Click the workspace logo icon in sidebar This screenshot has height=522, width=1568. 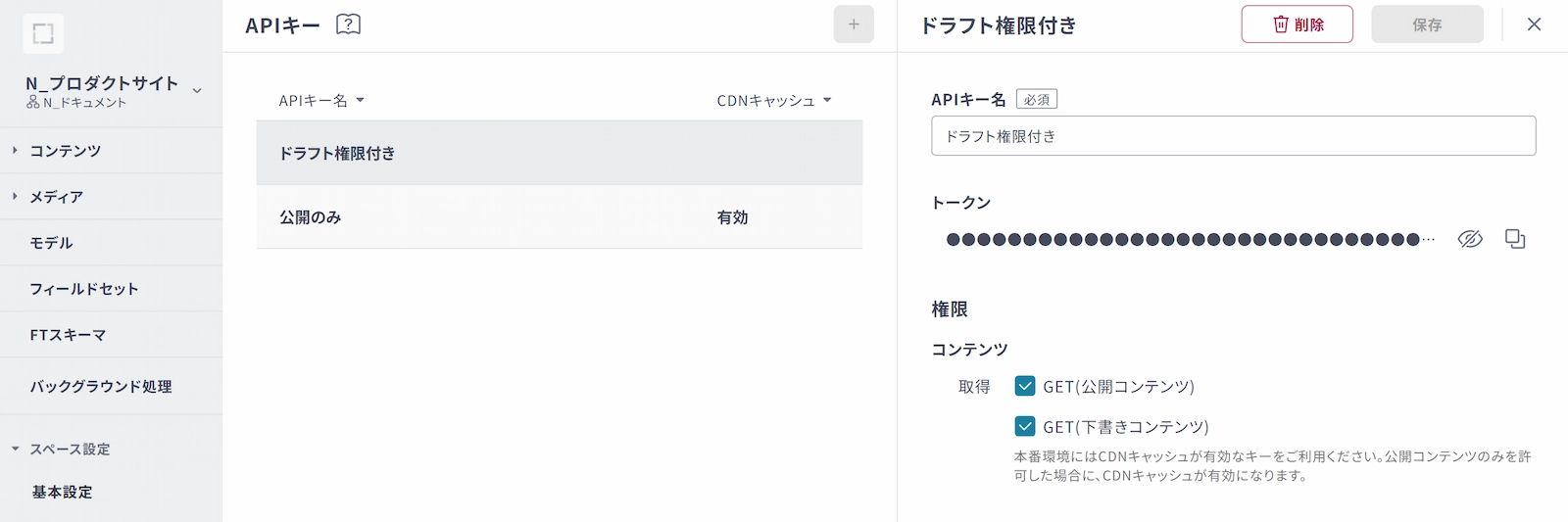pyautogui.click(x=43, y=34)
